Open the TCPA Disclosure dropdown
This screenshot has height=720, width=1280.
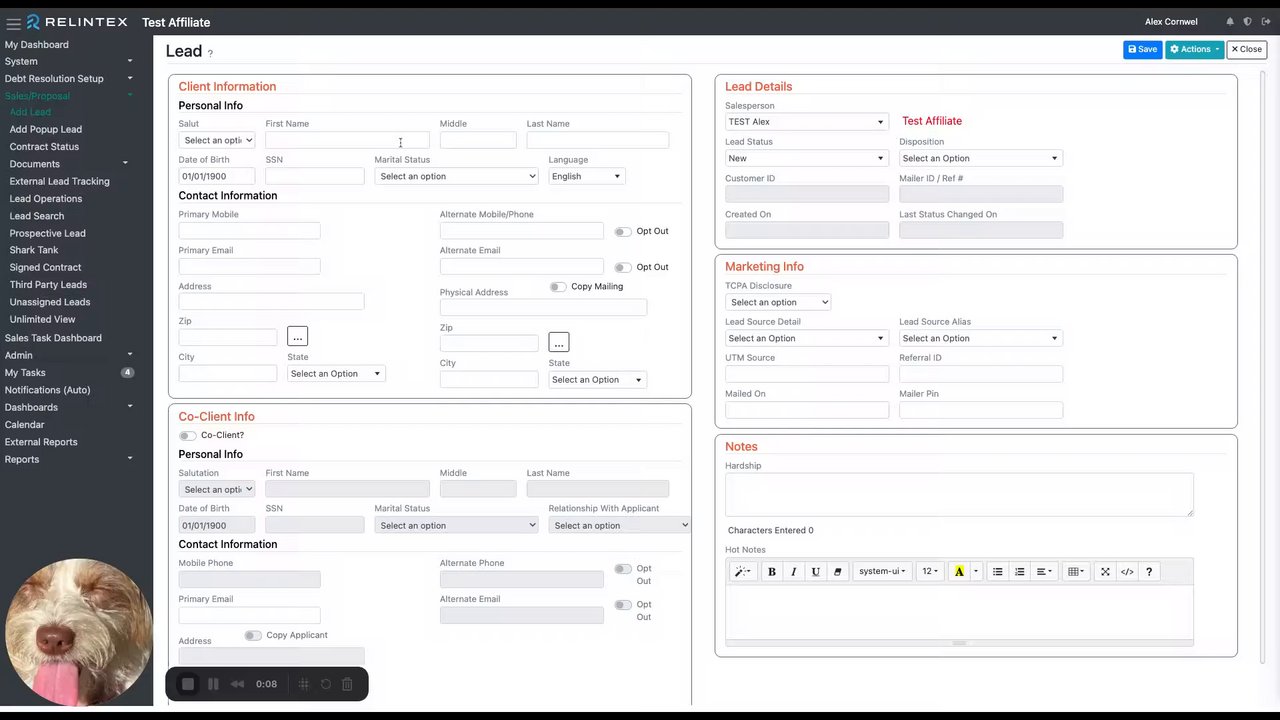[x=778, y=302]
